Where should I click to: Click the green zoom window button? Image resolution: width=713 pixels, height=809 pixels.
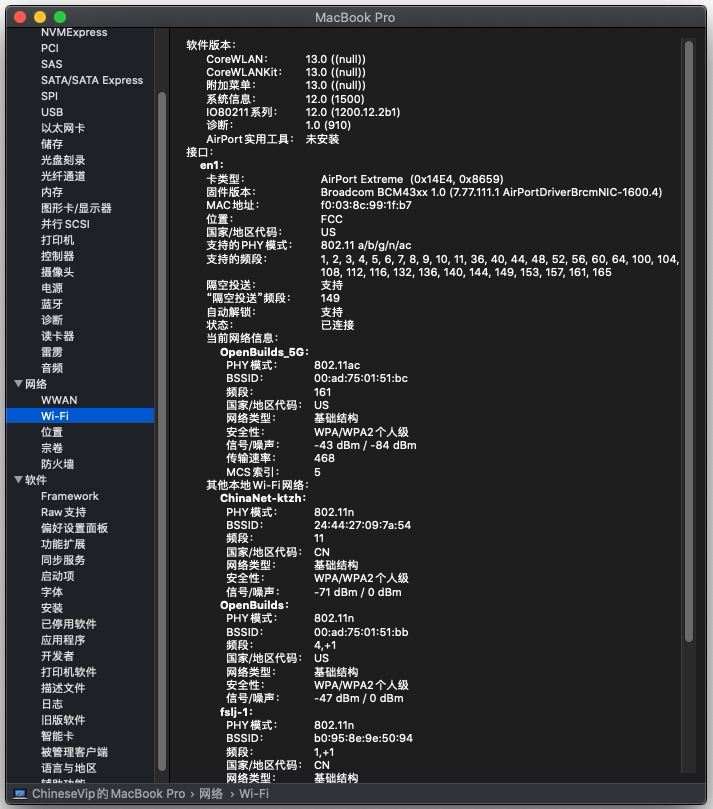[x=60, y=17]
